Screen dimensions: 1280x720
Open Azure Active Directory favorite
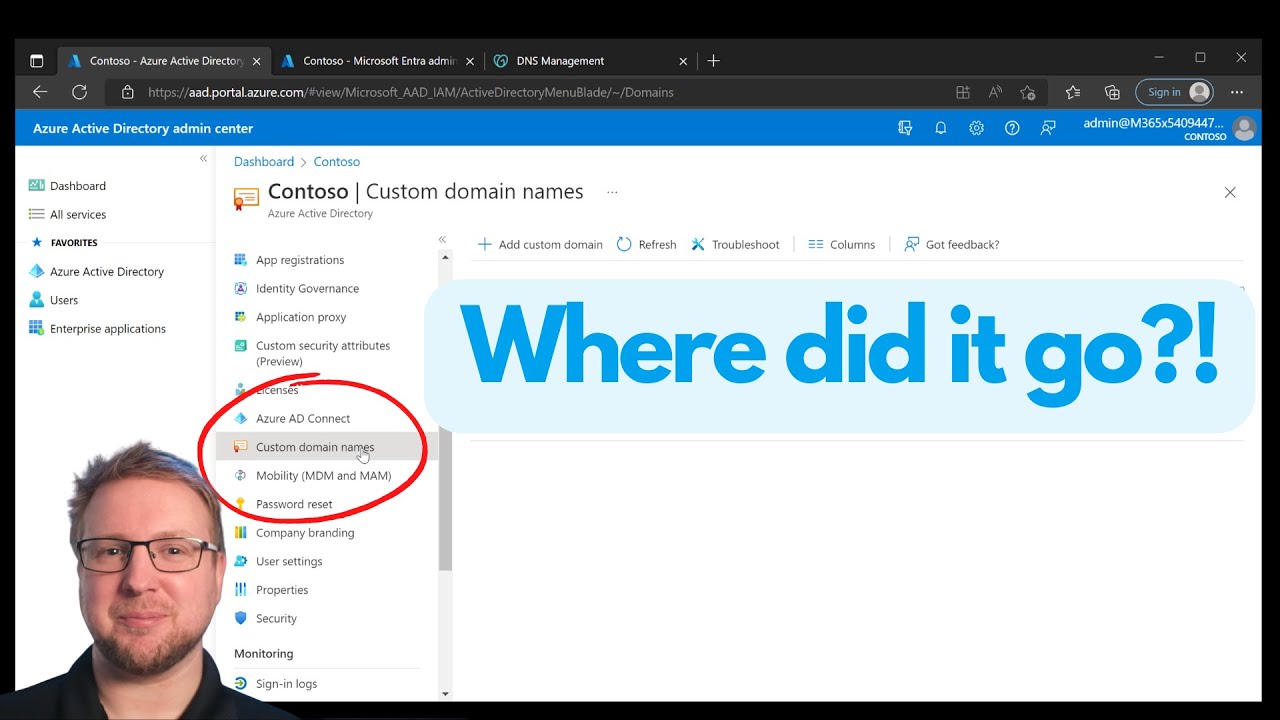coord(107,272)
